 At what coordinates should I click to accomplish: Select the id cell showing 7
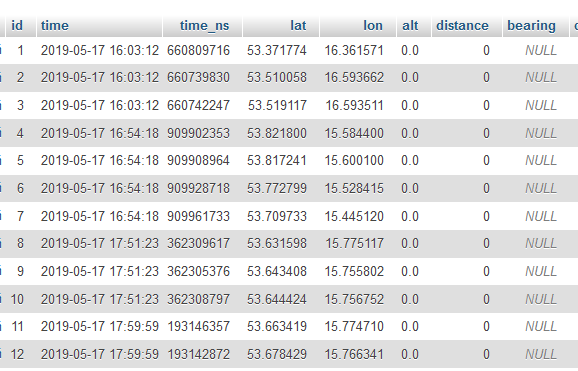[20, 216]
